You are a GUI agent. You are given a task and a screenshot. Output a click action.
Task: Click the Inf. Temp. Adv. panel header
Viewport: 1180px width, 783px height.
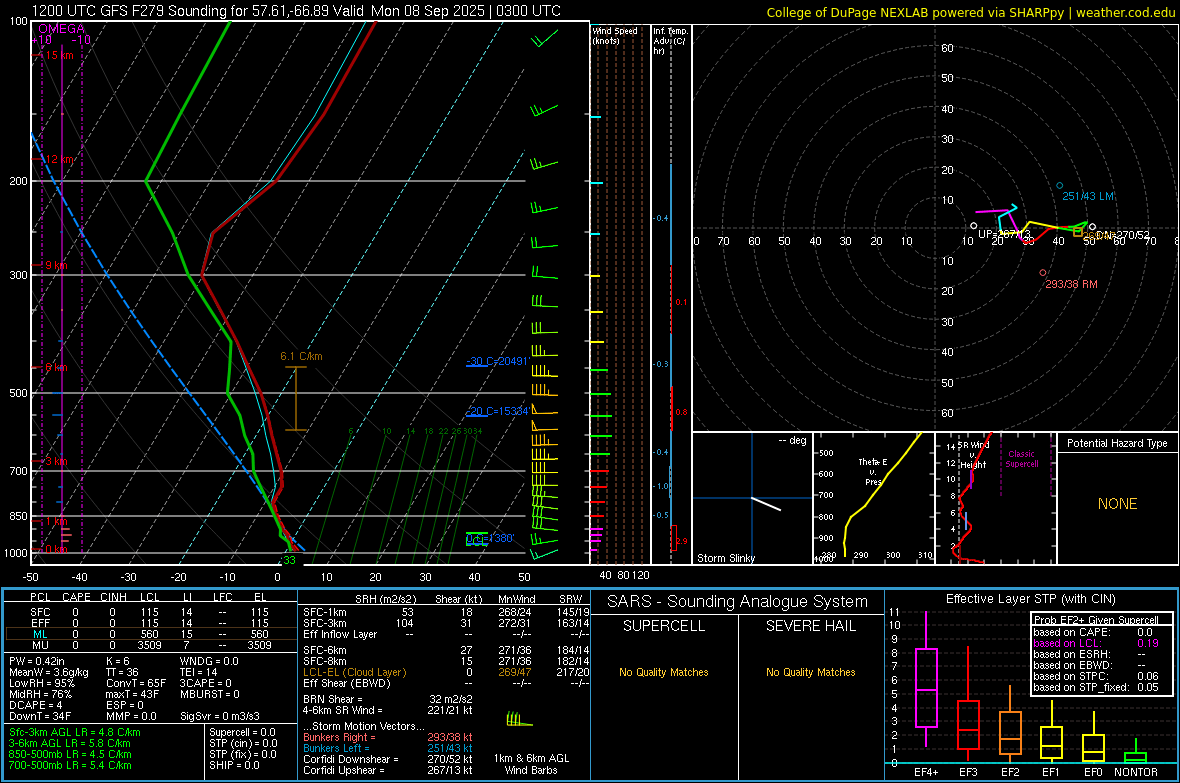click(670, 41)
